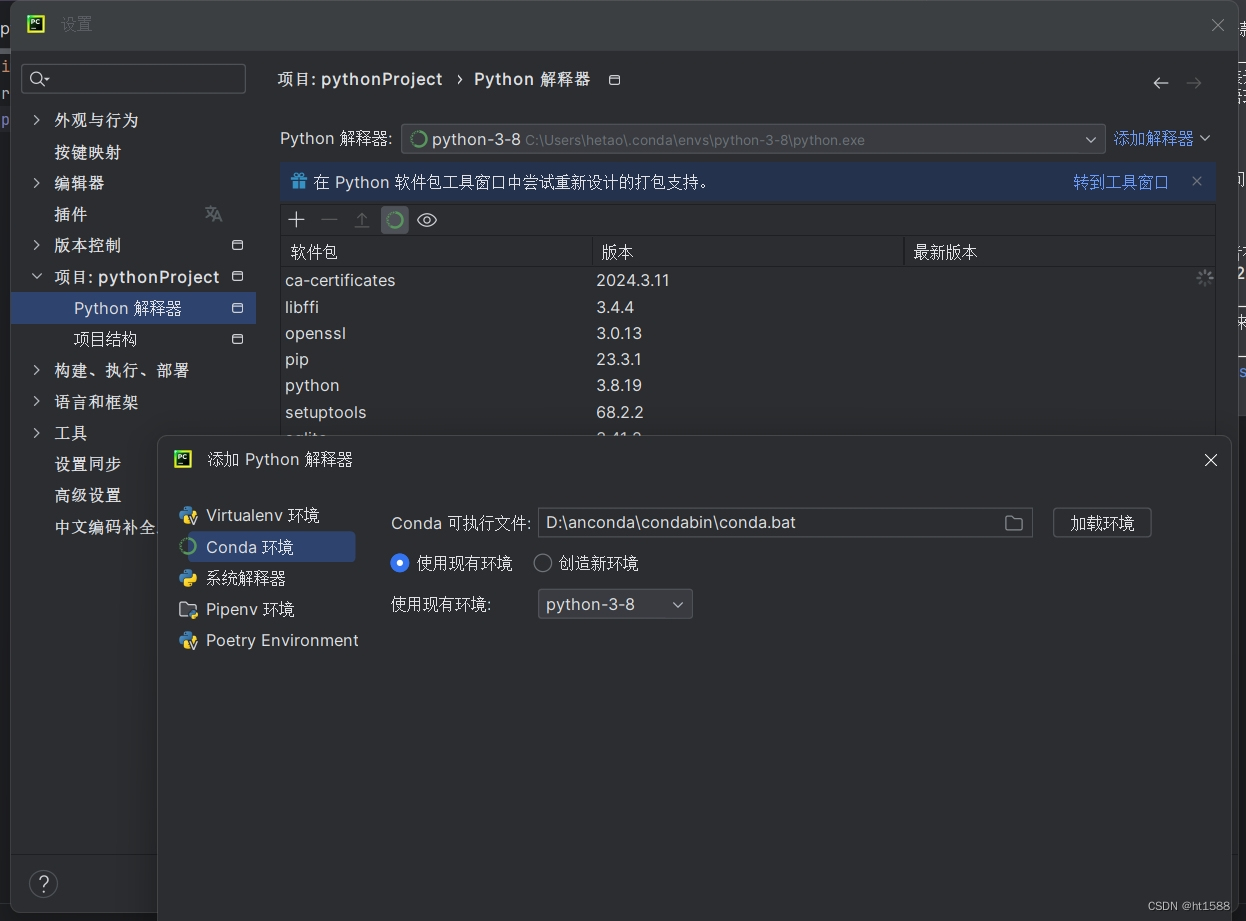Expand the 语言和框架 node
The height and width of the screenshot is (921, 1246).
pos(37,401)
